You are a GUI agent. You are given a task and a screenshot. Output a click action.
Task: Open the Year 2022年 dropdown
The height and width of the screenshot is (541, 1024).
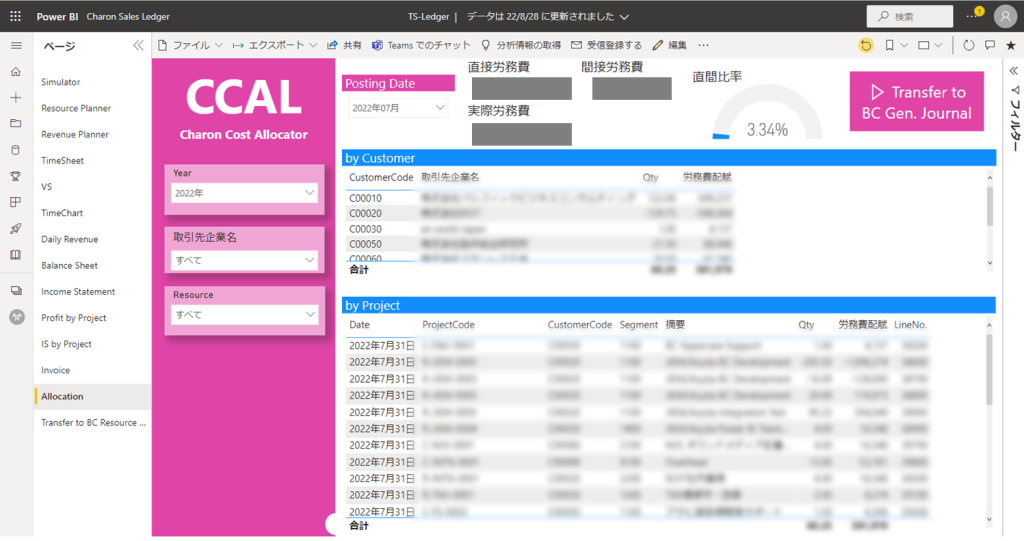(244, 193)
